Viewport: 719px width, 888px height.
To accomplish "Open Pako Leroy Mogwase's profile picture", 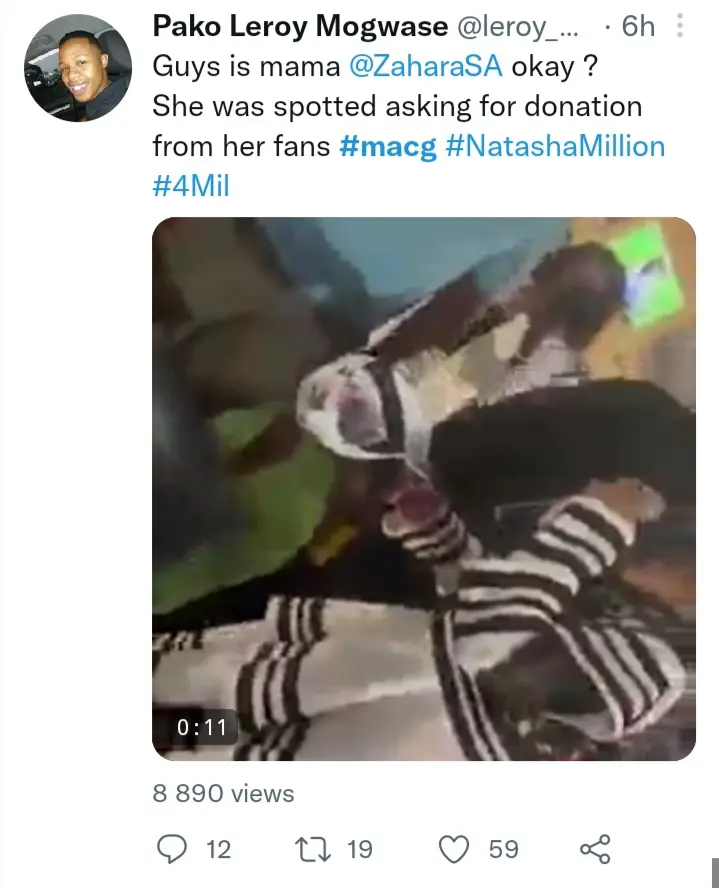I will coord(78,68).
